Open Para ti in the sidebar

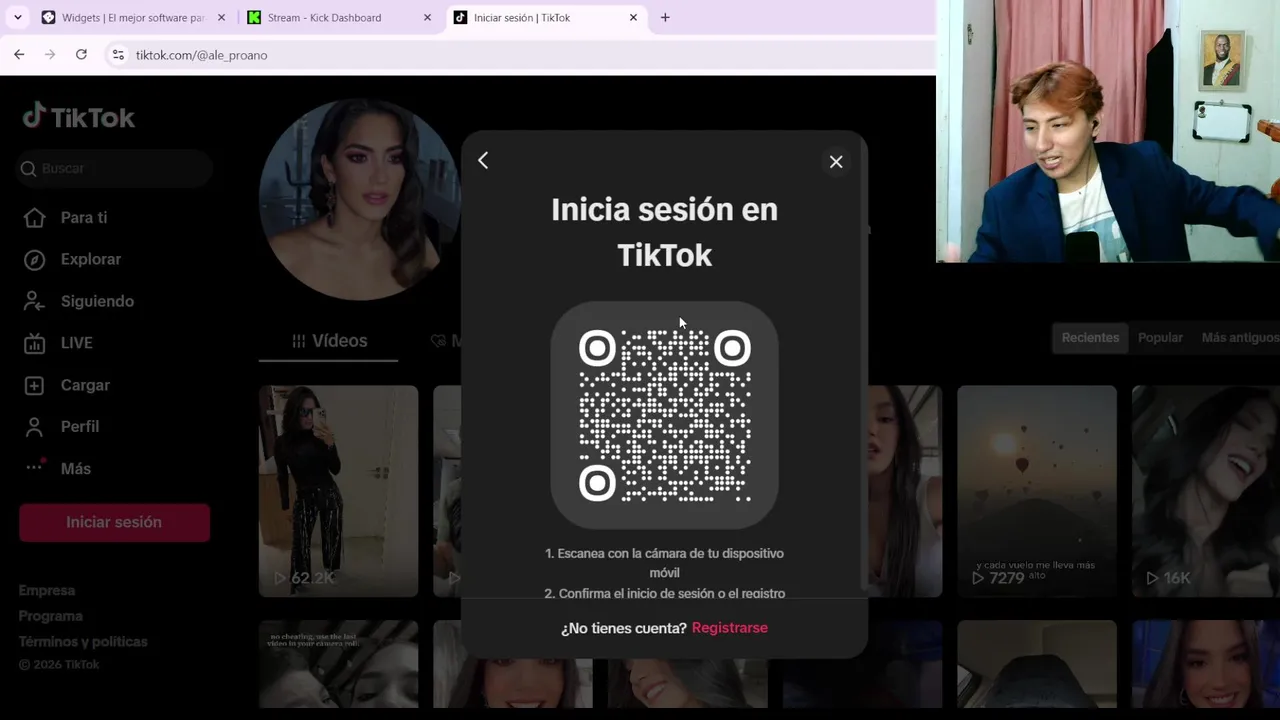[x=84, y=217]
